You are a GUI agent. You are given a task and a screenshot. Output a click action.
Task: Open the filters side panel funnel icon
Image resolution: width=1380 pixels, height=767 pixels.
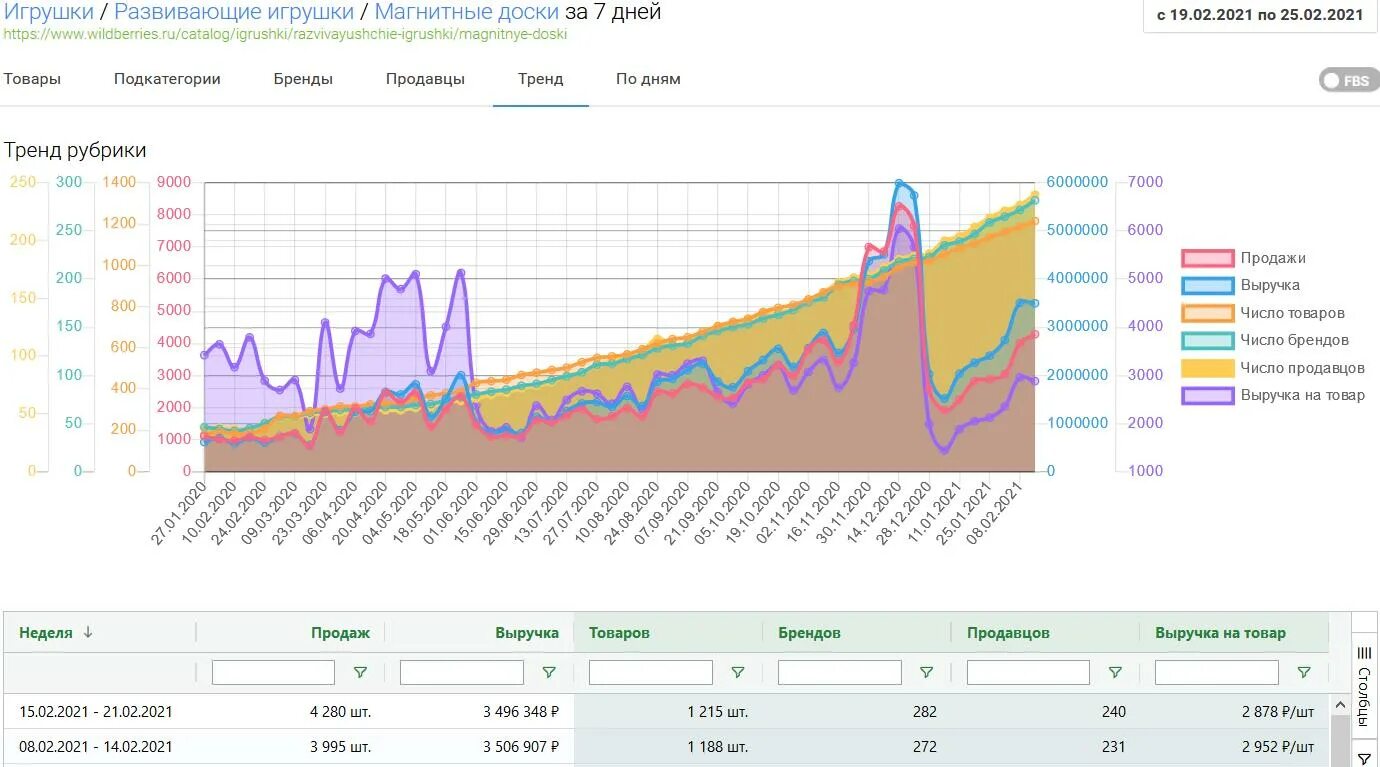point(1365,757)
